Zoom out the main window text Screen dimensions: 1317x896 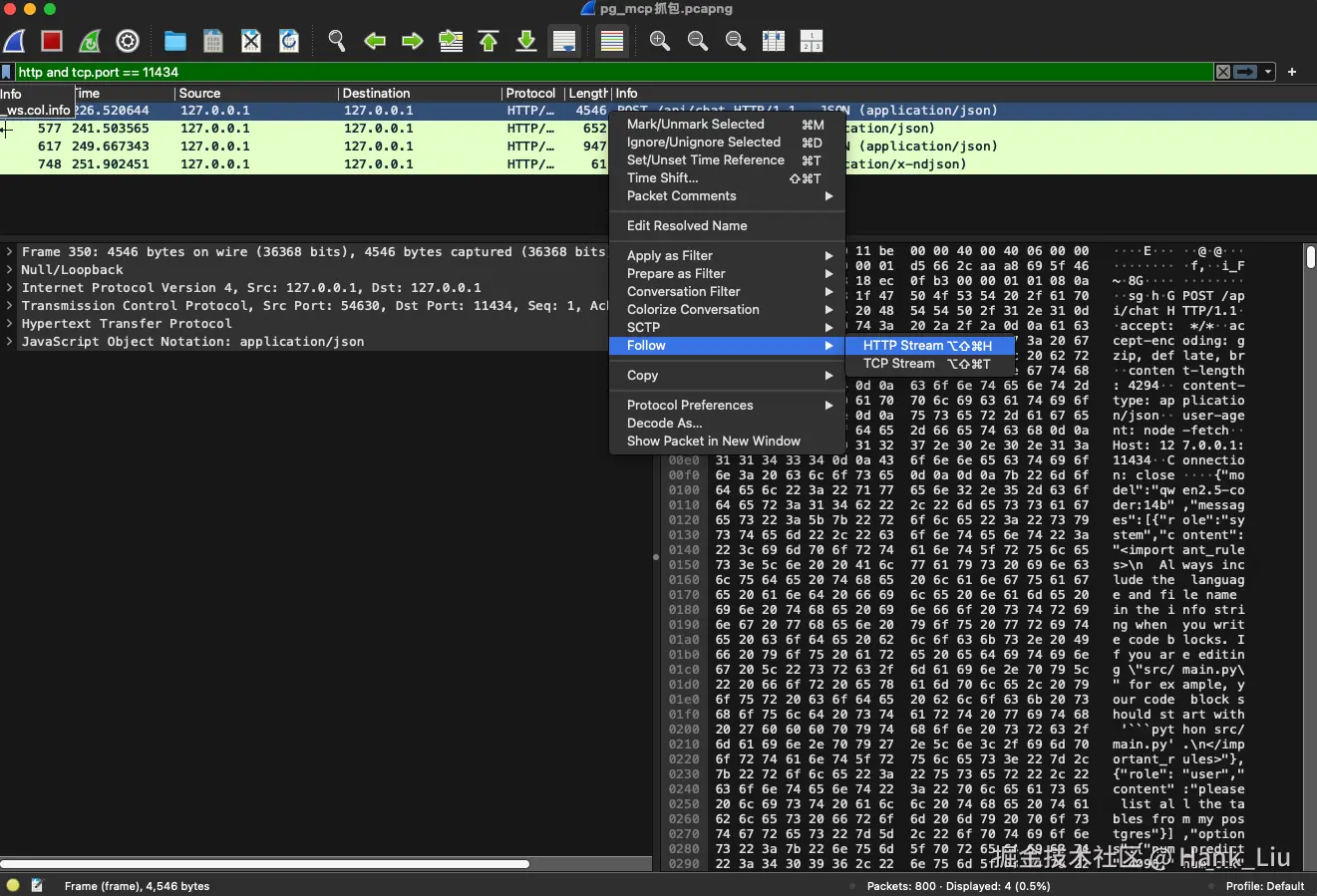pyautogui.click(x=698, y=41)
